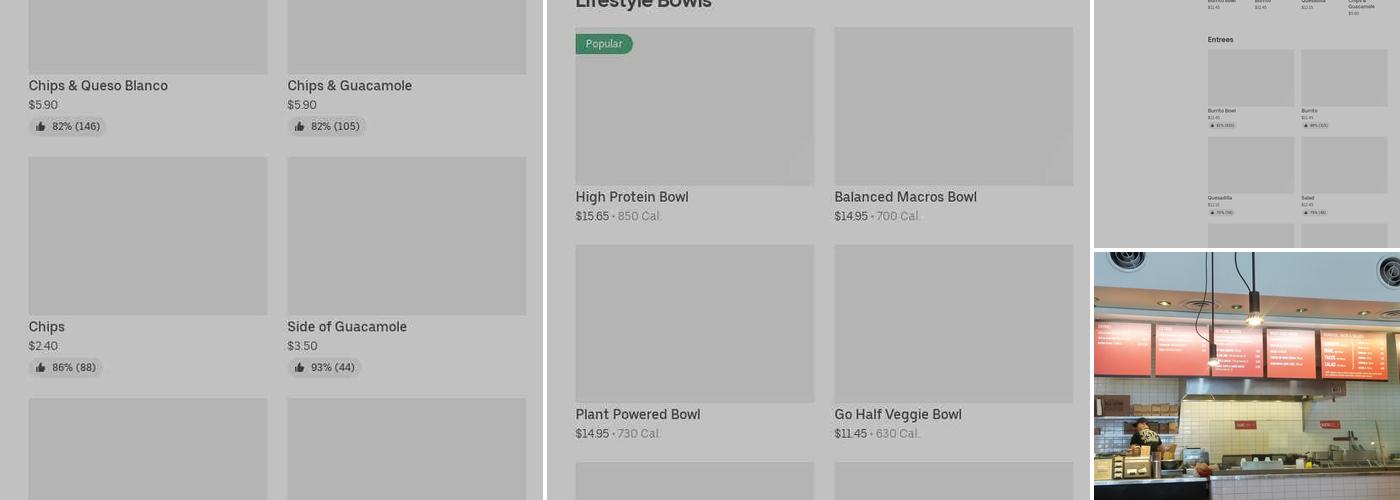The width and height of the screenshot is (1400, 500).
Task: Open the Entrees Salad item image
Action: pyautogui.click(x=1343, y=165)
